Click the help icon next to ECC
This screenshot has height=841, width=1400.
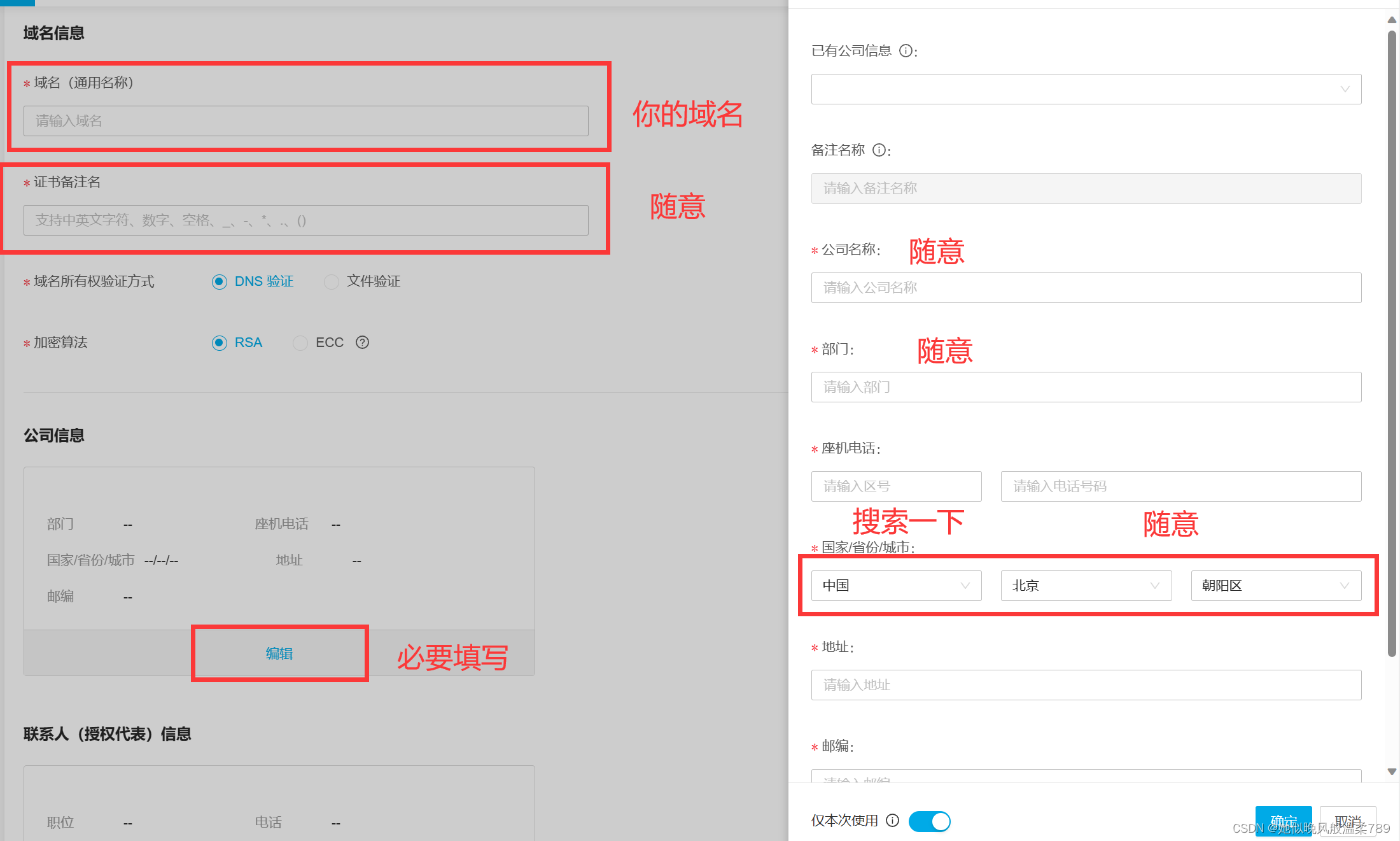tap(362, 343)
